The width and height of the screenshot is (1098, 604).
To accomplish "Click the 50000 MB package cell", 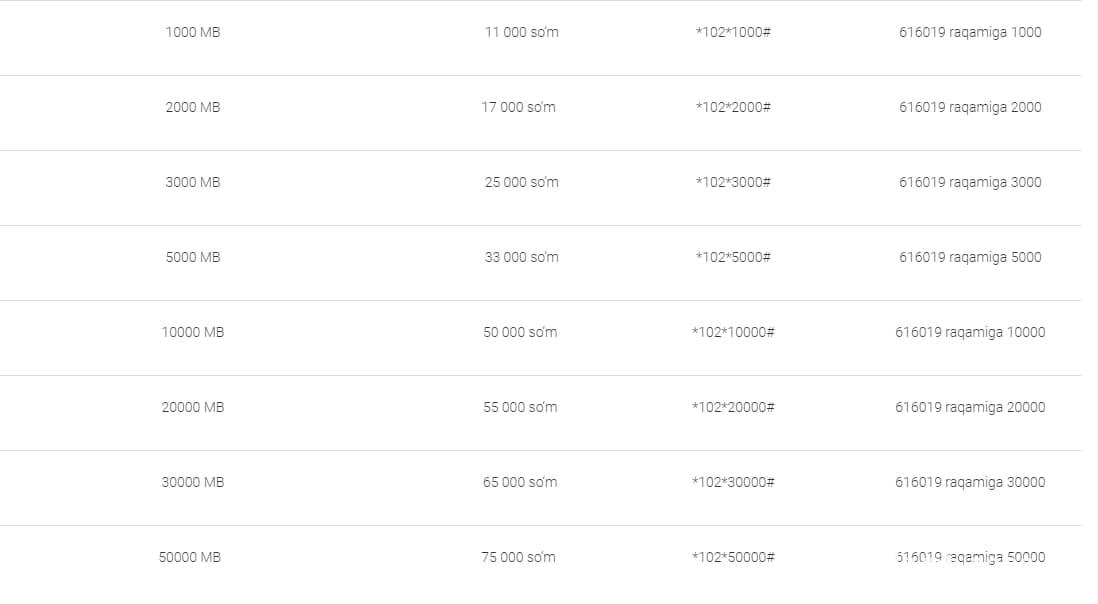I will [x=190, y=557].
